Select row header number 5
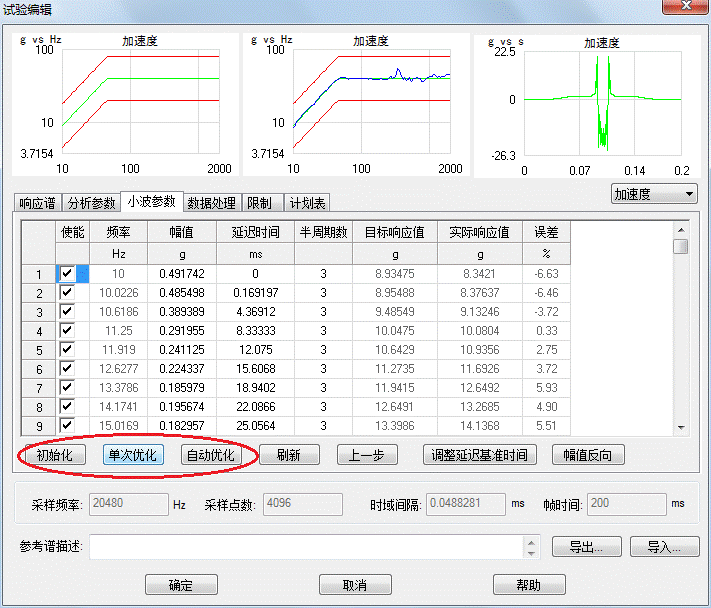The image size is (711, 608). pyautogui.click(x=39, y=350)
